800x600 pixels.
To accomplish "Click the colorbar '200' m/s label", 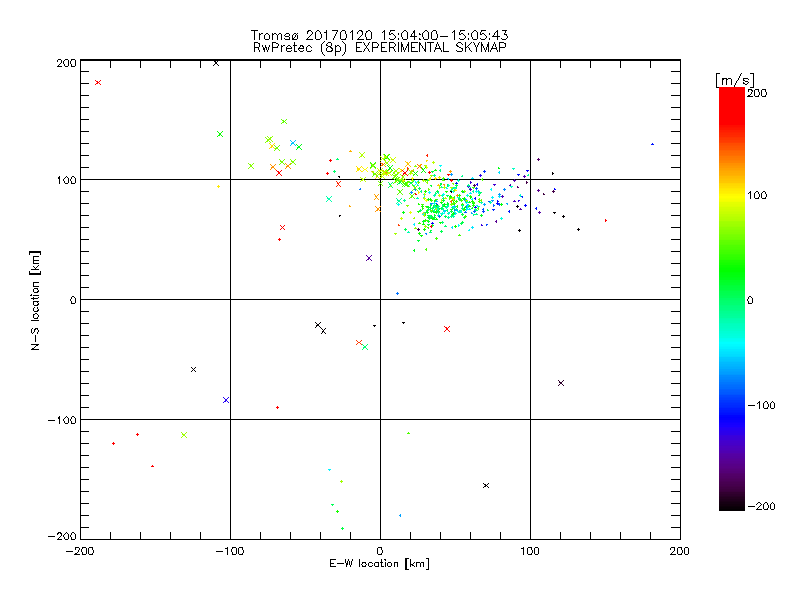I will click(x=757, y=93).
